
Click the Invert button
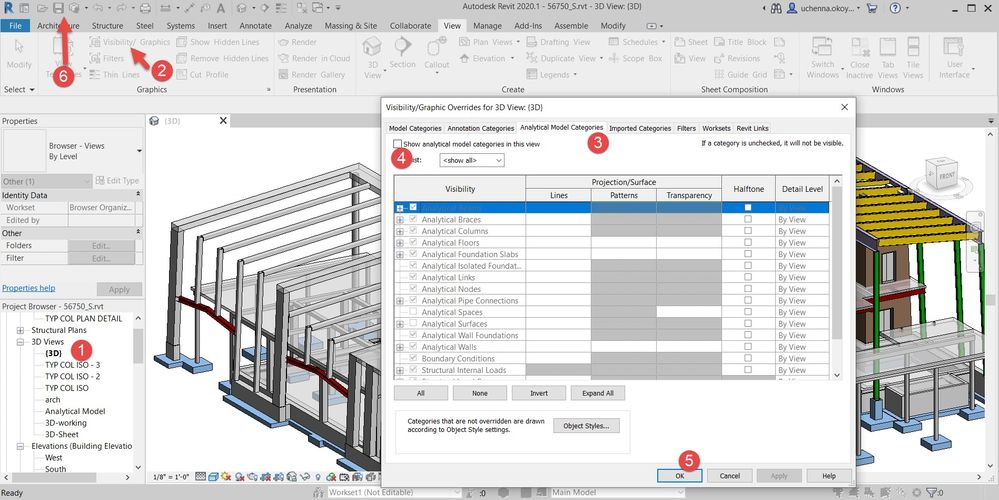click(539, 393)
